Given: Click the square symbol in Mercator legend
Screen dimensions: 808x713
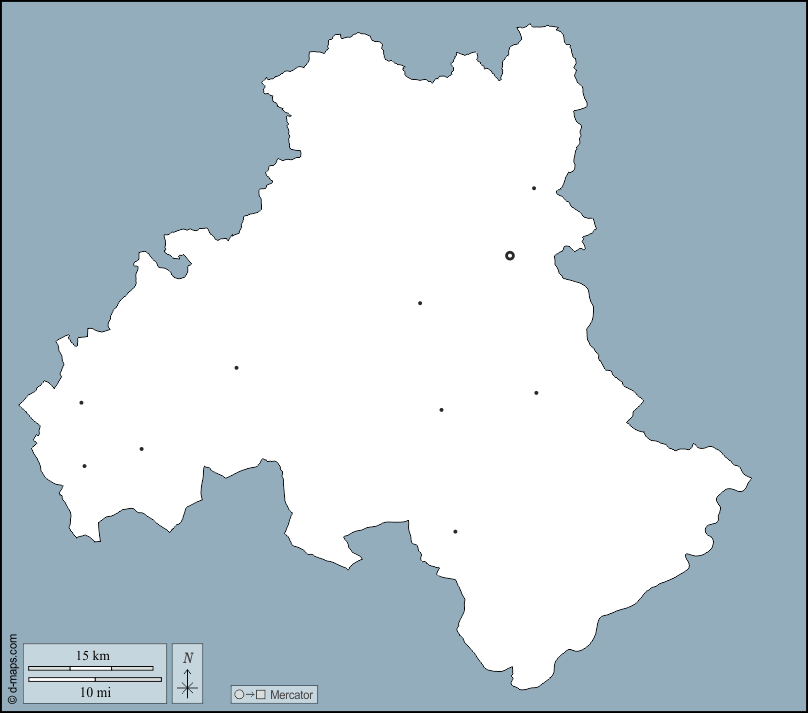Looking at the screenshot, I should pos(261,694).
